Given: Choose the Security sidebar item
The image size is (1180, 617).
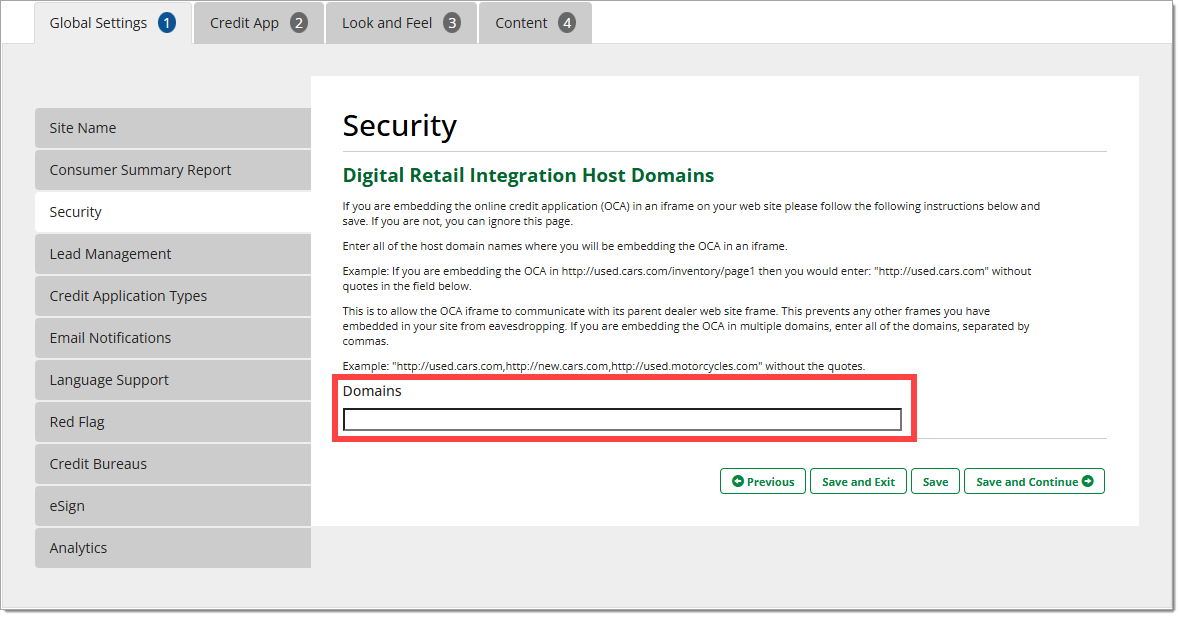Looking at the screenshot, I should [172, 212].
